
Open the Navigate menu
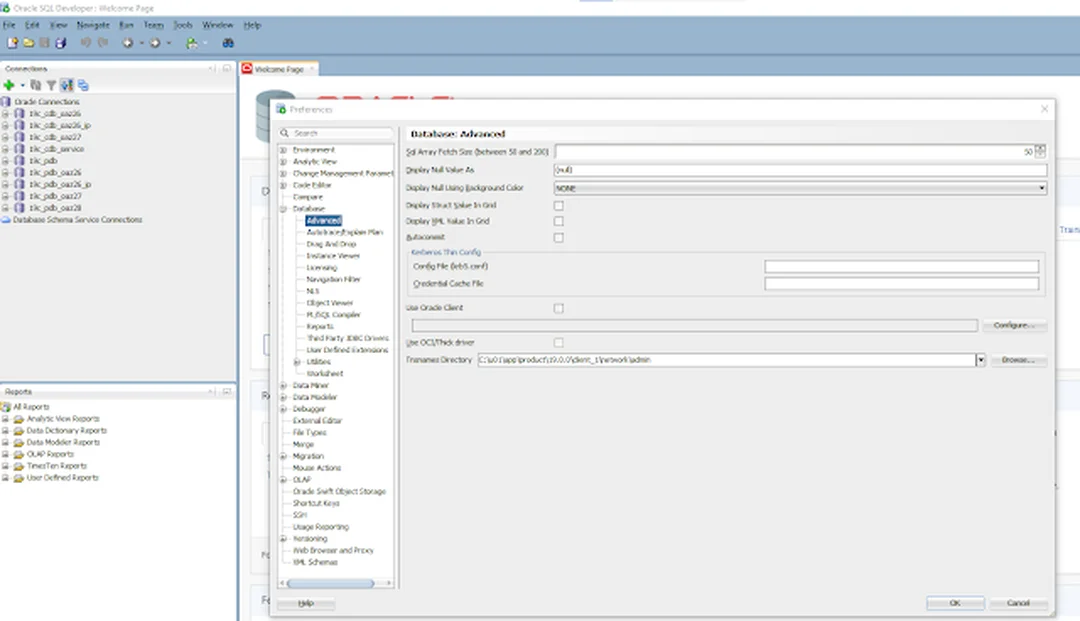point(93,25)
